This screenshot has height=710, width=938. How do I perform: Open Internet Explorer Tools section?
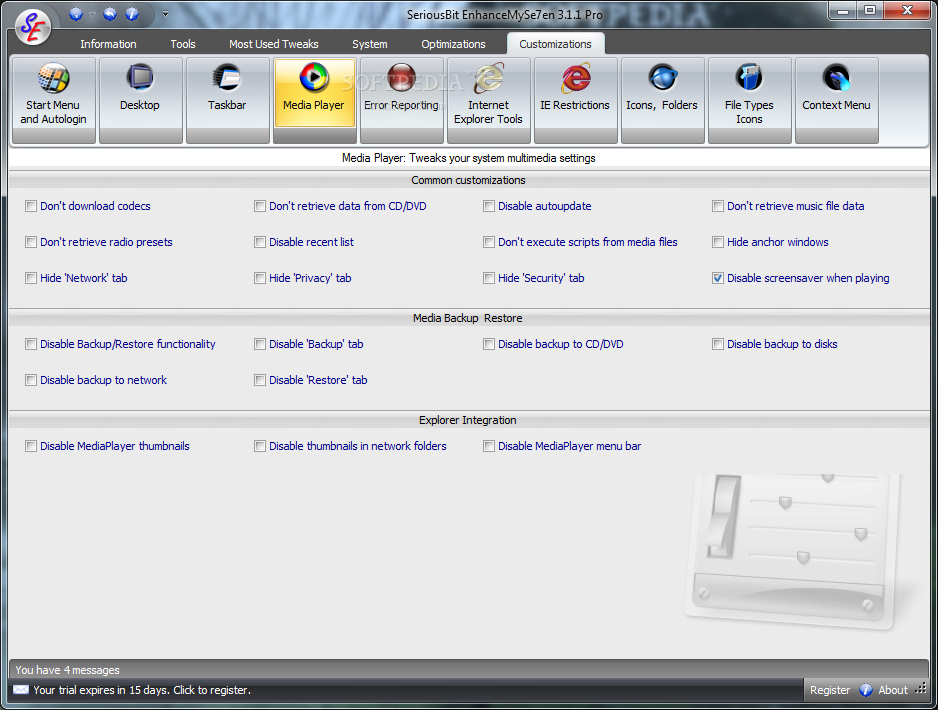[488, 100]
